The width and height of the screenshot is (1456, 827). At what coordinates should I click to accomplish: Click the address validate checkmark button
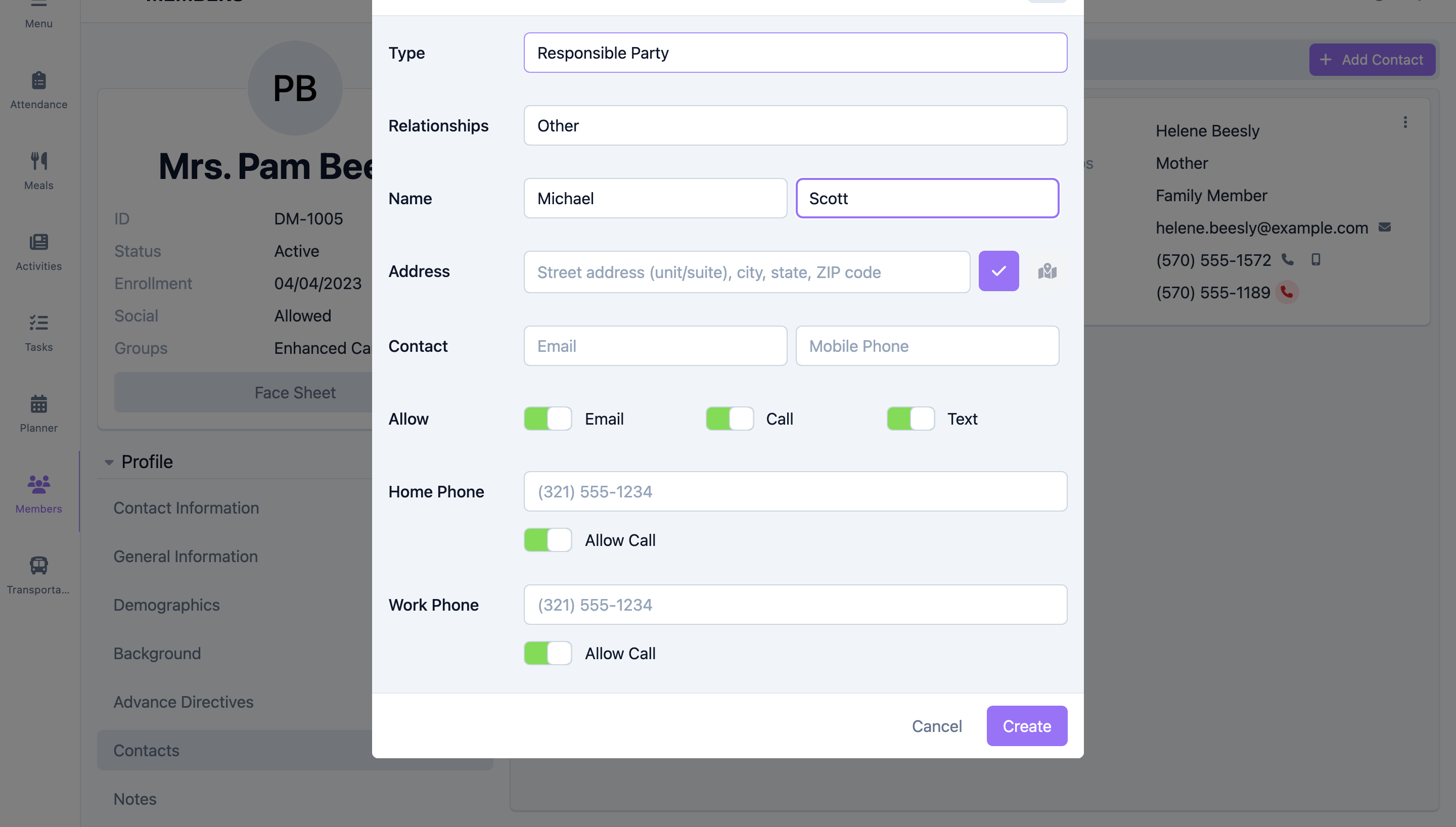(x=998, y=271)
